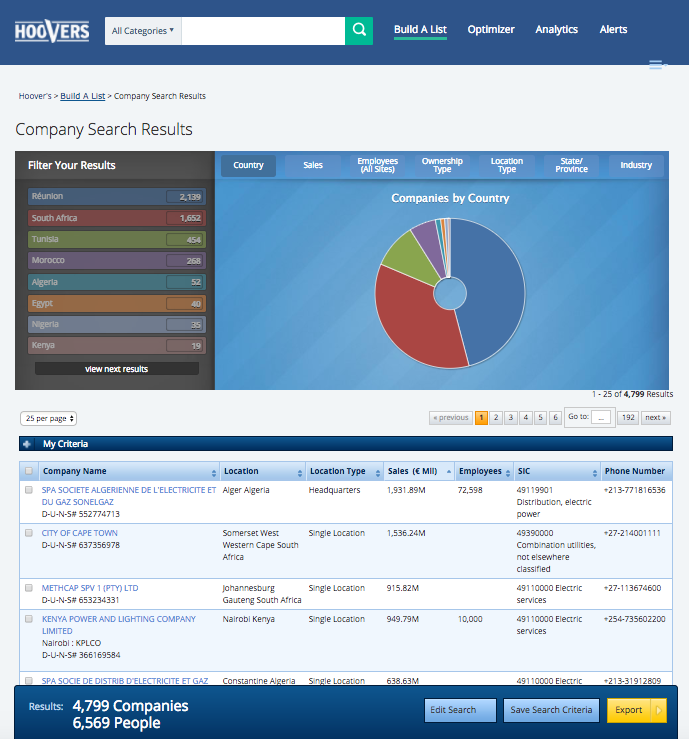Image resolution: width=689 pixels, height=739 pixels.
Task: Go to next results page
Action: pos(656,418)
